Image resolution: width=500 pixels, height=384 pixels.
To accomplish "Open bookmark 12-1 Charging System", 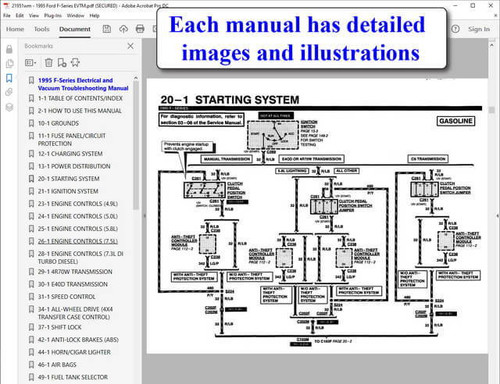I will pos(70,154).
